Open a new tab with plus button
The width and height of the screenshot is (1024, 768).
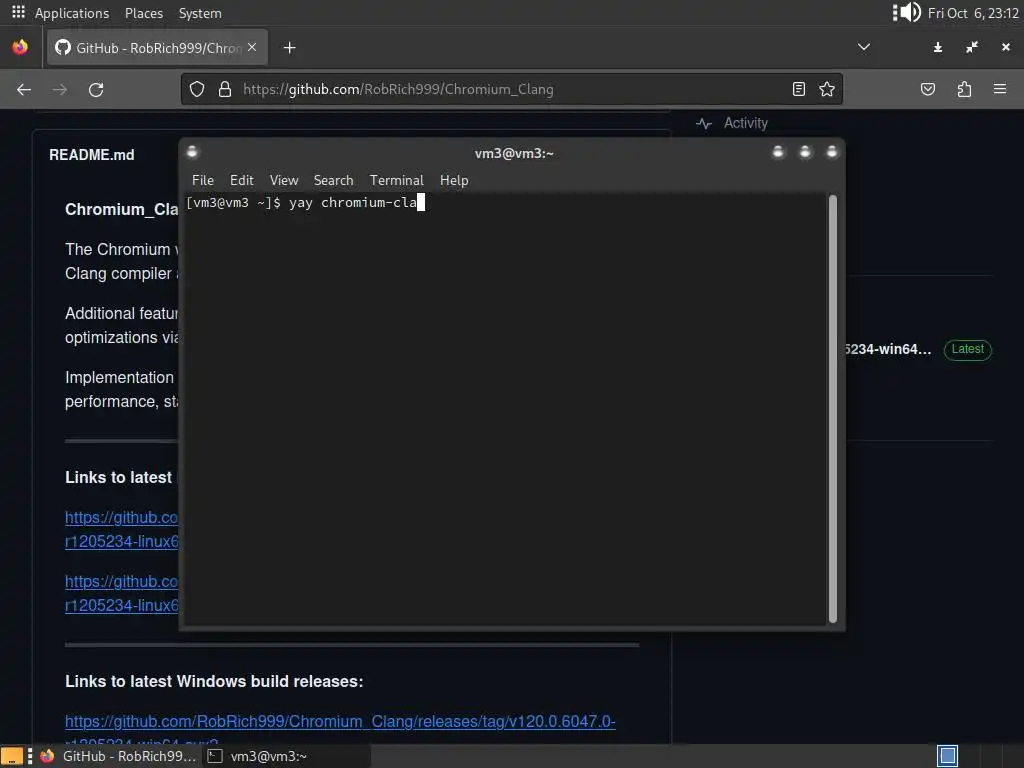coord(289,47)
